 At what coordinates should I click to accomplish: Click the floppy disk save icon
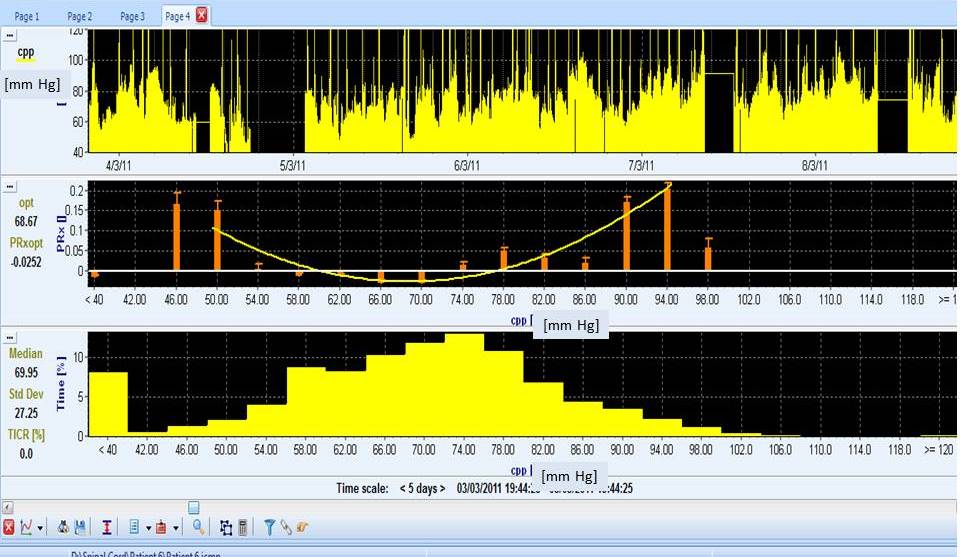(80, 527)
